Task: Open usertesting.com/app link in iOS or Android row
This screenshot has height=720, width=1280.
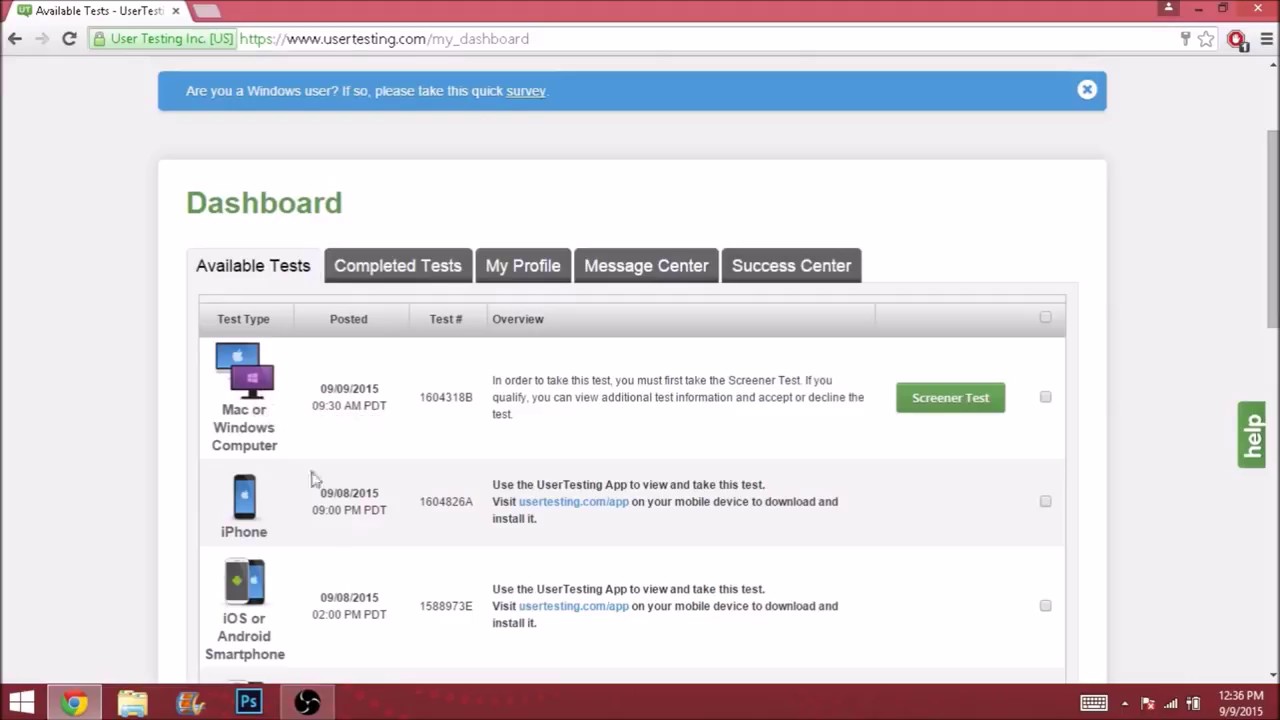Action: click(x=573, y=606)
